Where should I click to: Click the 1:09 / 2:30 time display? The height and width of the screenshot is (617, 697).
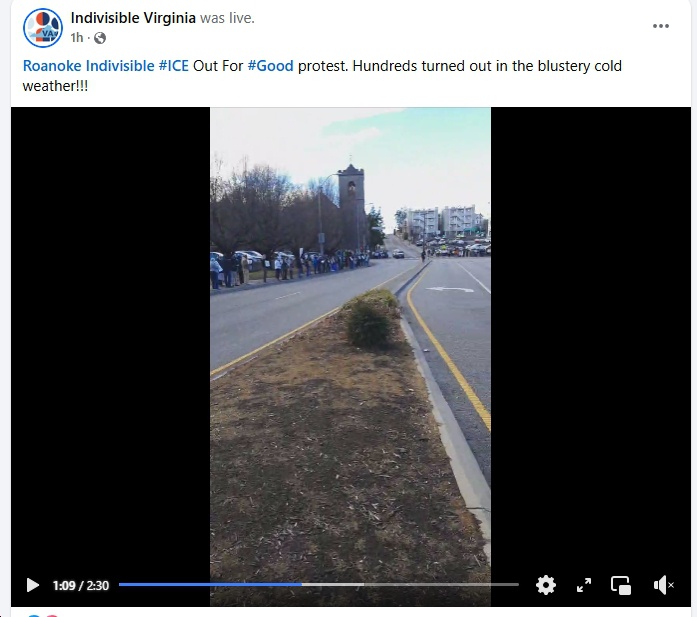(80, 585)
